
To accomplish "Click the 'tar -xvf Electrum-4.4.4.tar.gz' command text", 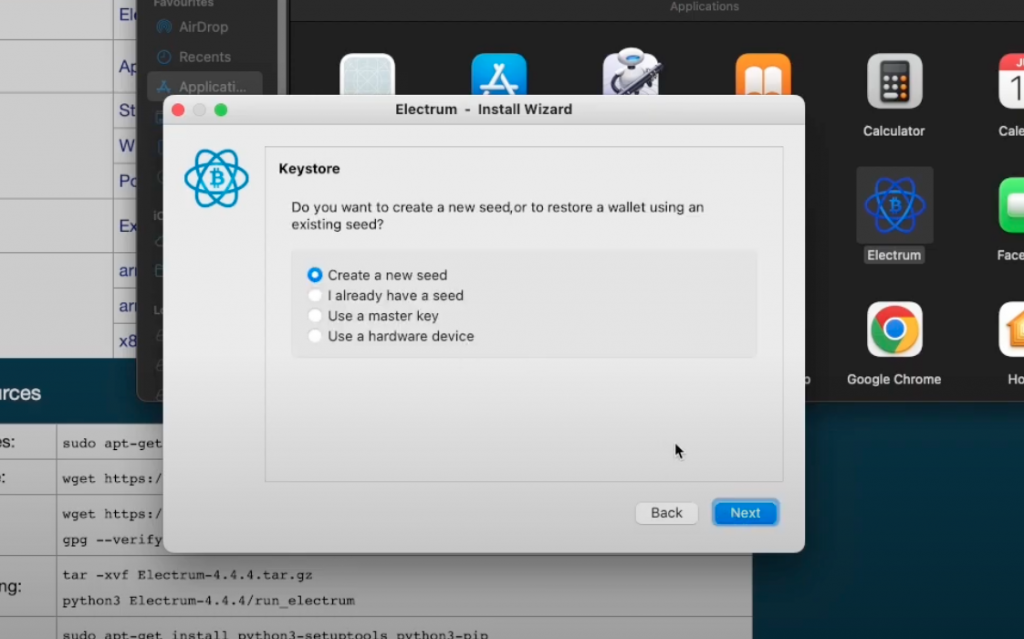I will (187, 575).
